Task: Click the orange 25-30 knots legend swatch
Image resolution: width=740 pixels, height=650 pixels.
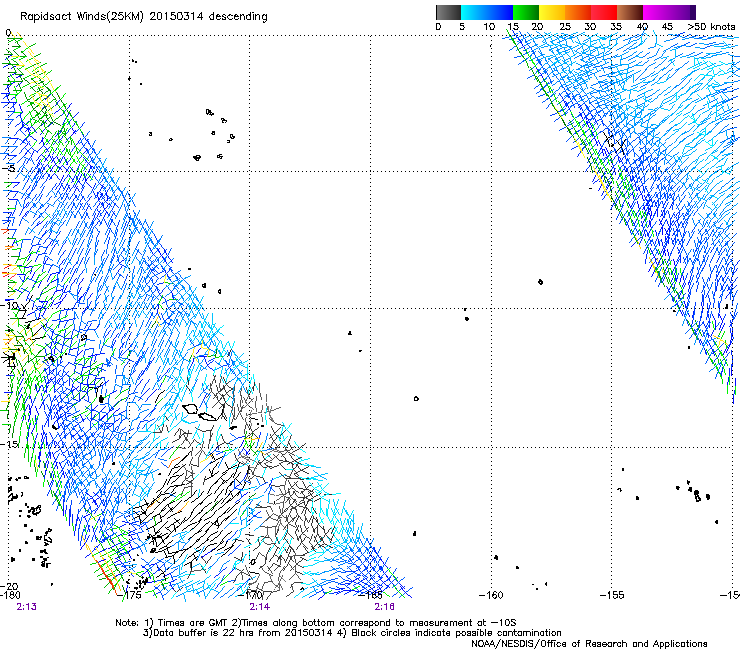Action: pos(578,12)
